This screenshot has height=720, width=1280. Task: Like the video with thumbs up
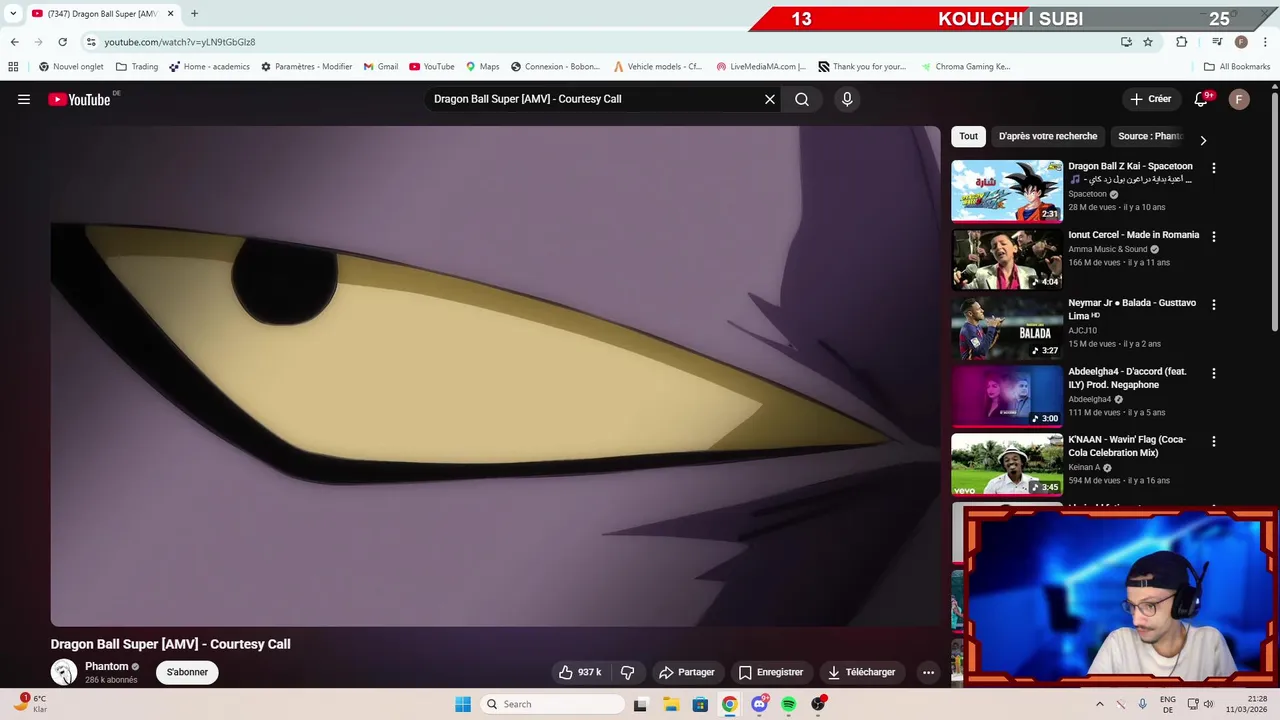pyautogui.click(x=580, y=672)
